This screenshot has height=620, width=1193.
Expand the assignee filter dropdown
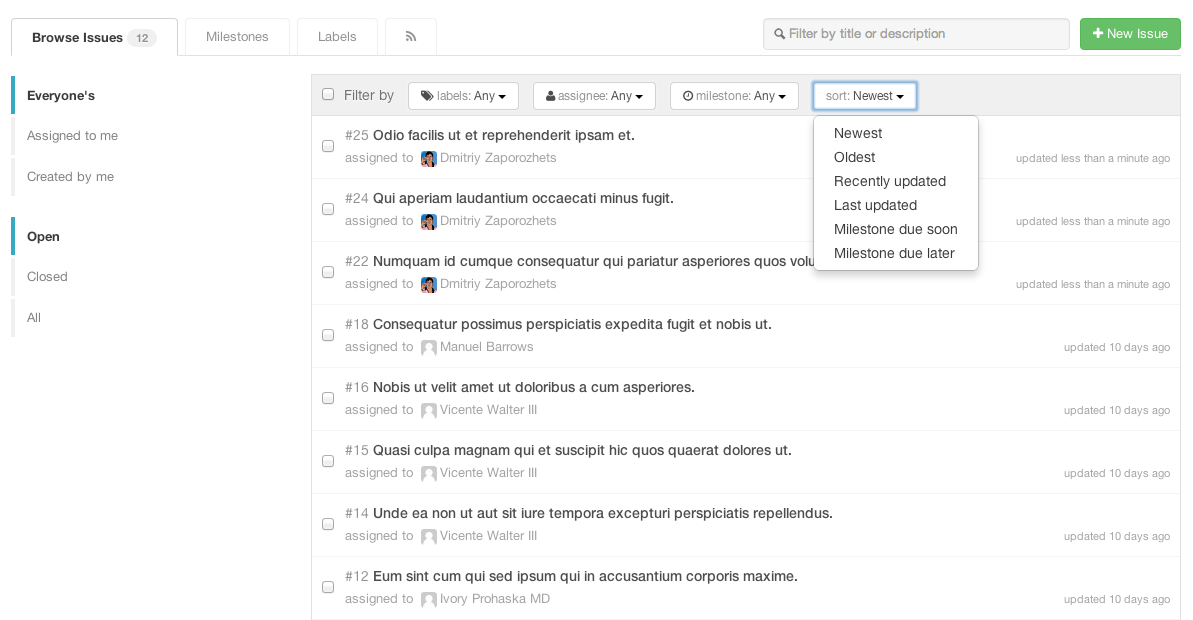[x=594, y=96]
